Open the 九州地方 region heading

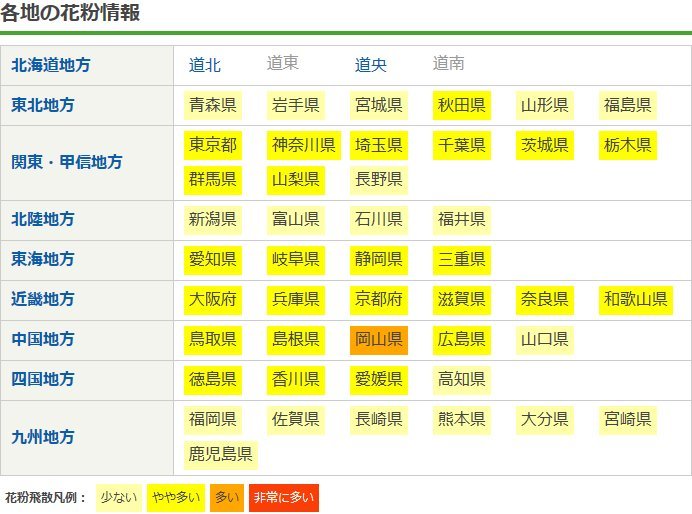point(42,437)
